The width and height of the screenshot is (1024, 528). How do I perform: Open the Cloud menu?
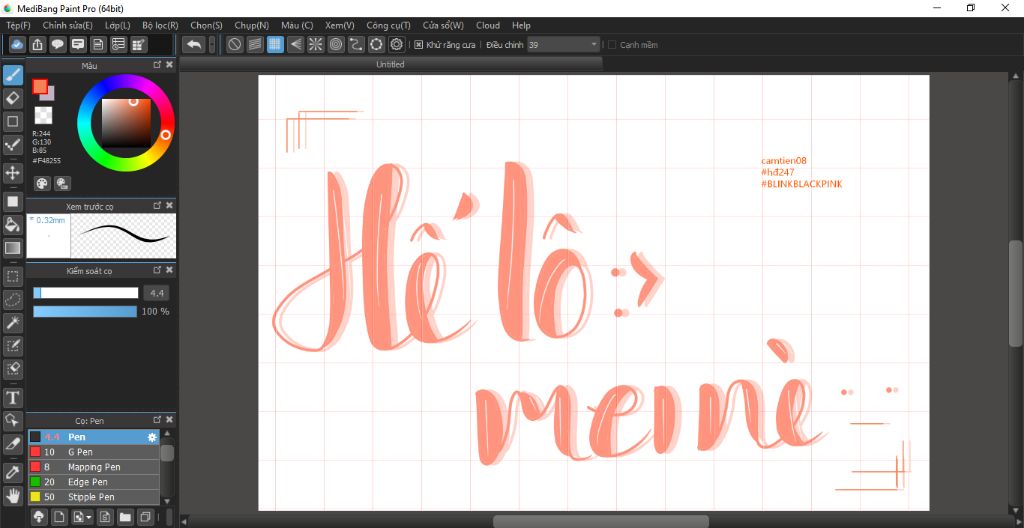(488, 25)
